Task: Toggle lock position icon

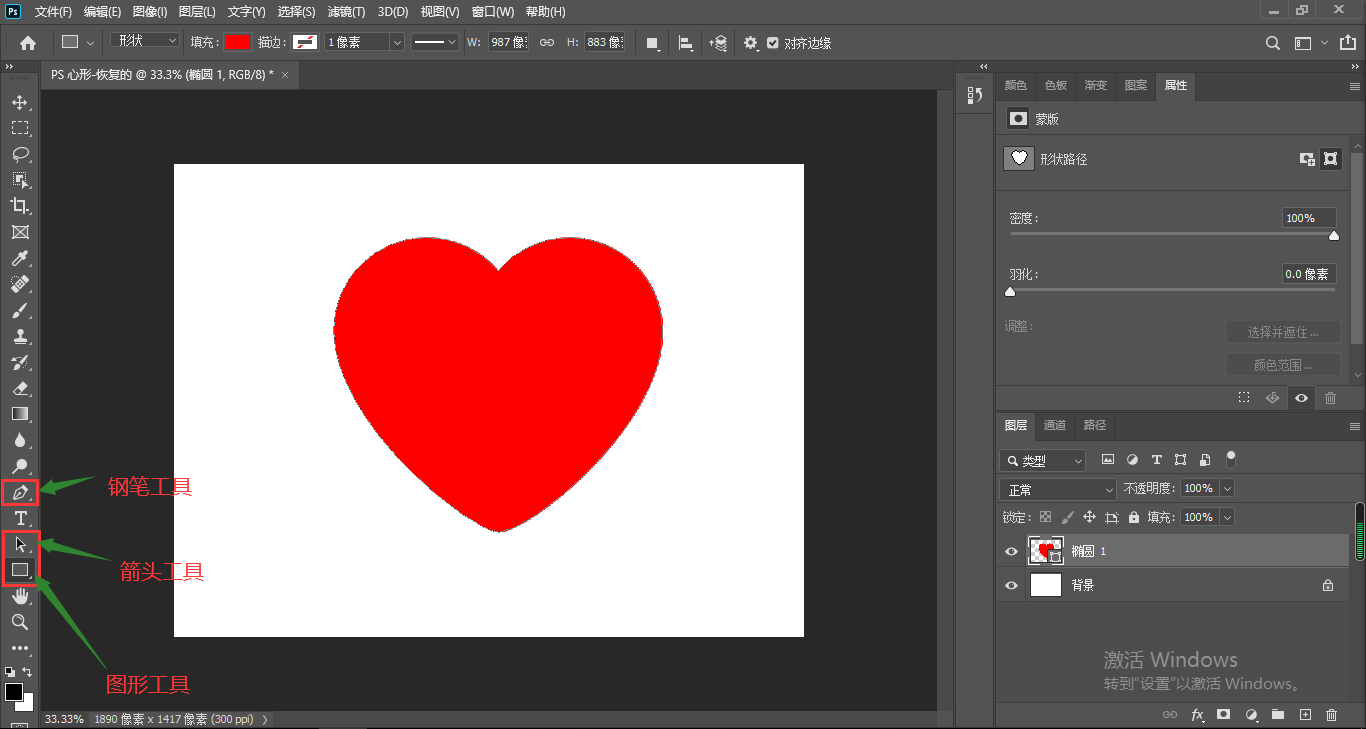Action: pyautogui.click(x=1089, y=517)
